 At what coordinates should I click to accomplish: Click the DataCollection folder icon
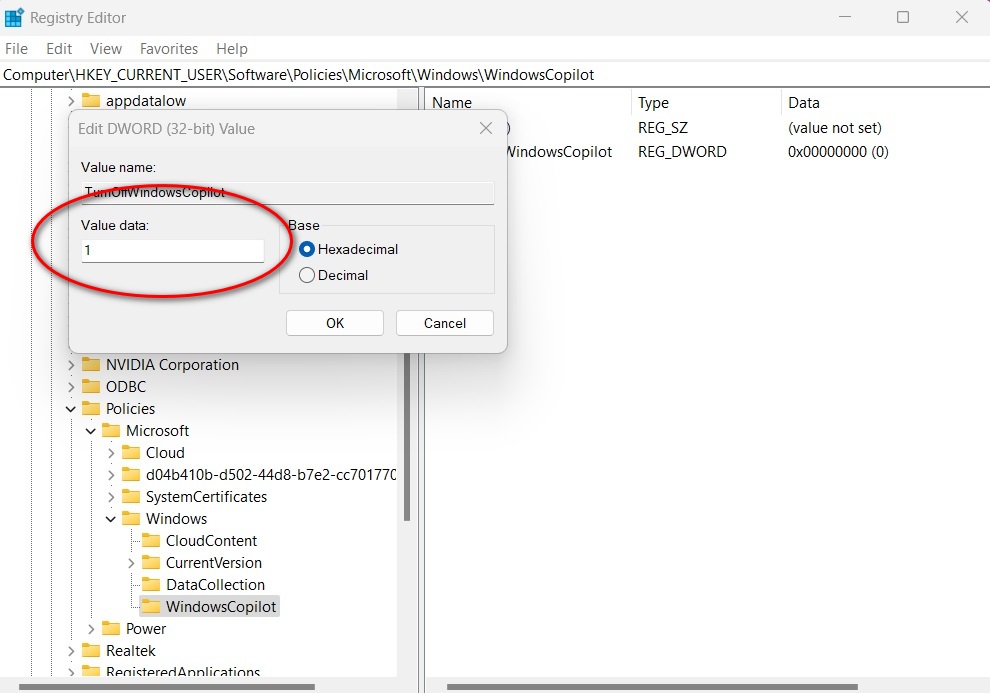point(151,585)
